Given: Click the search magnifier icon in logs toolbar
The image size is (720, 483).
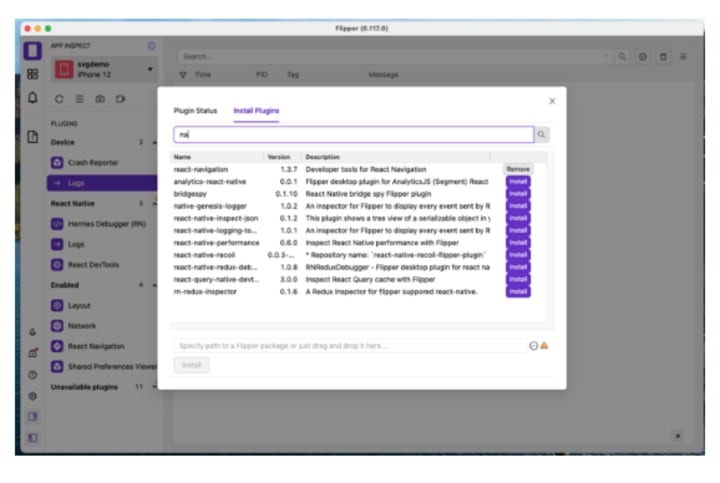Looking at the screenshot, I should point(622,56).
